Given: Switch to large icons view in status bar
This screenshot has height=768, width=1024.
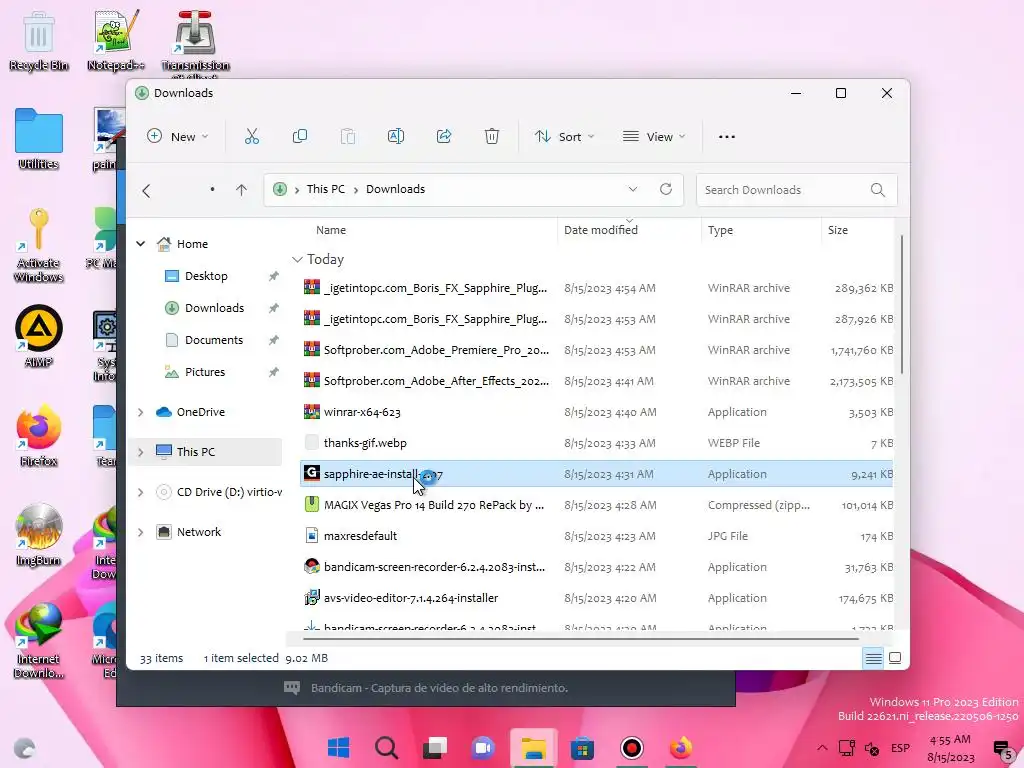Looking at the screenshot, I should [x=895, y=658].
